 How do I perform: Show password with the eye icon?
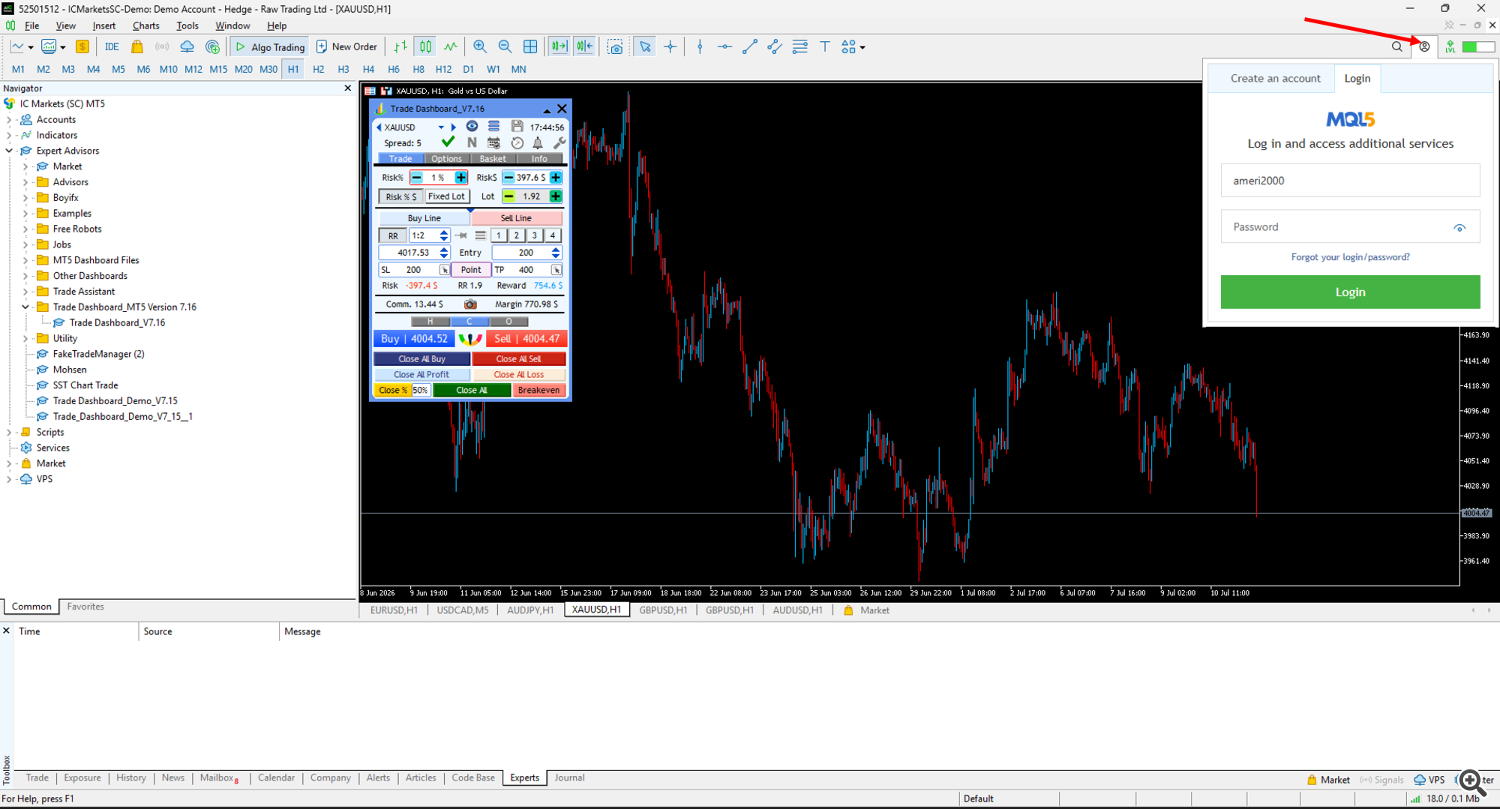tap(1460, 228)
